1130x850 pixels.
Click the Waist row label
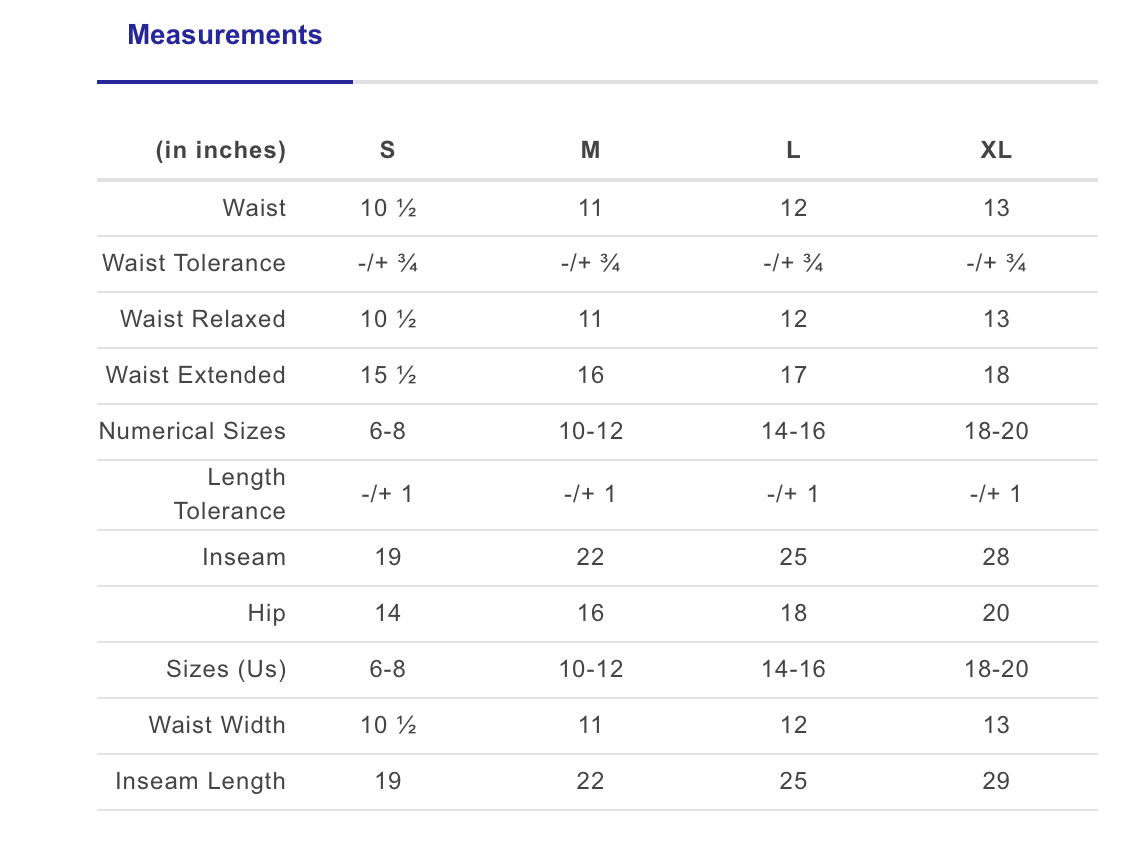(x=254, y=208)
